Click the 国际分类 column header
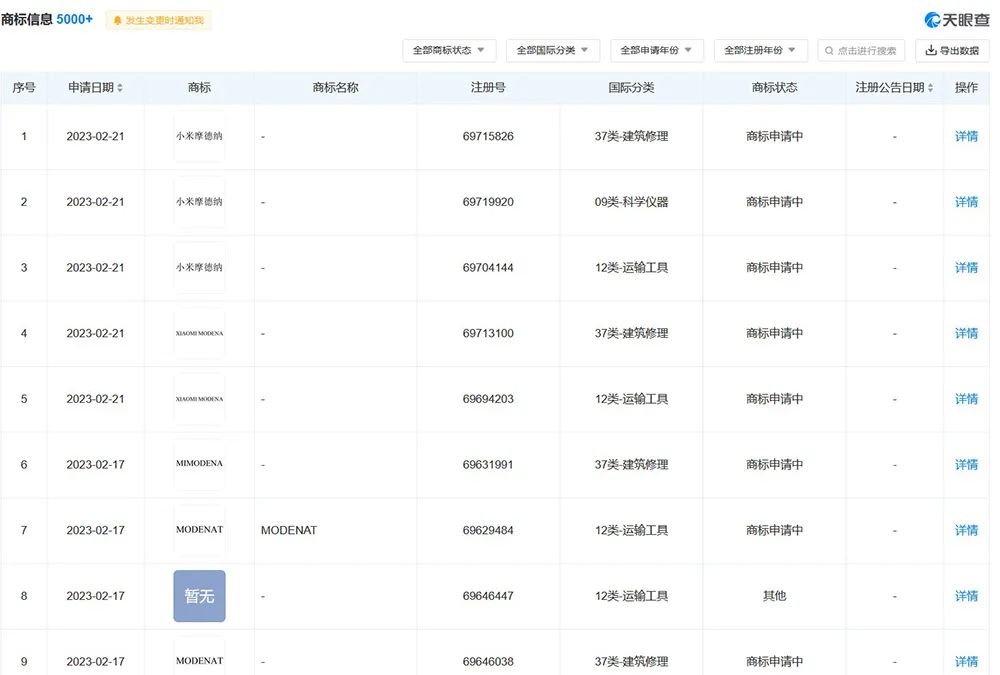Screen dimensions: 1000x675 [x=631, y=87]
